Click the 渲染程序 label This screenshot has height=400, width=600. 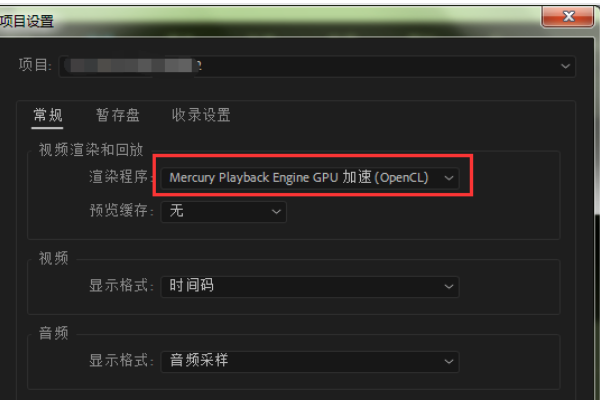121,177
